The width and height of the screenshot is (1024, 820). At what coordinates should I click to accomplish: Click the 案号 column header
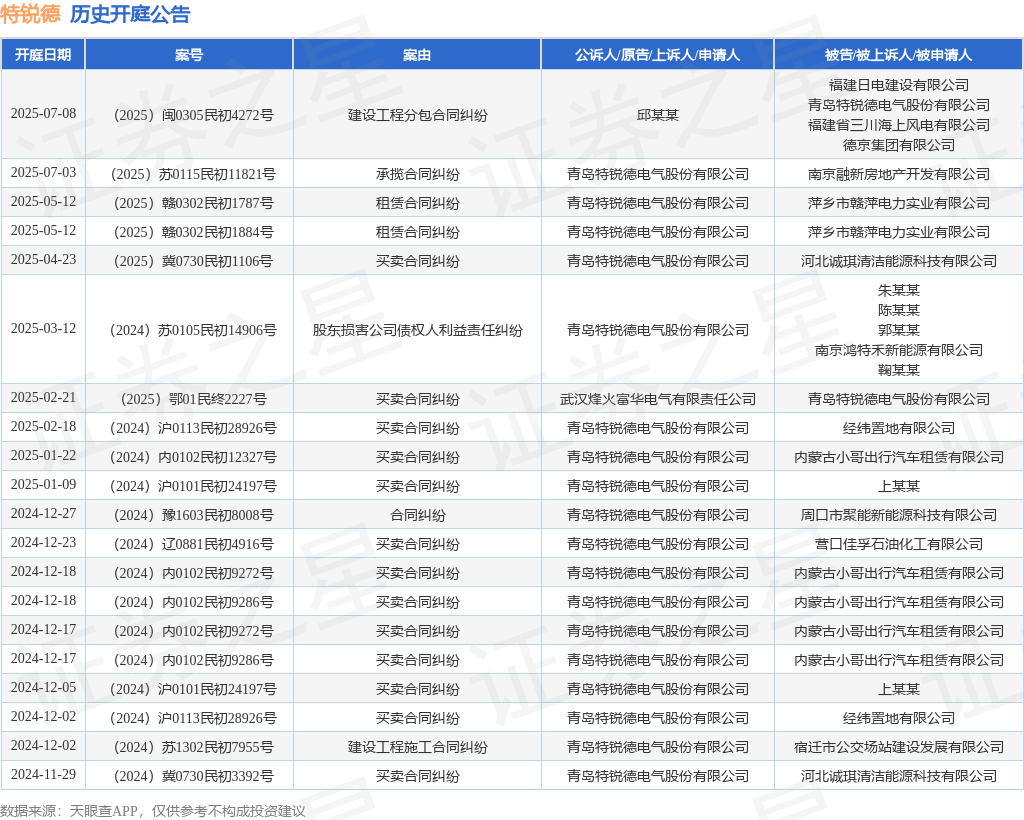(x=189, y=55)
